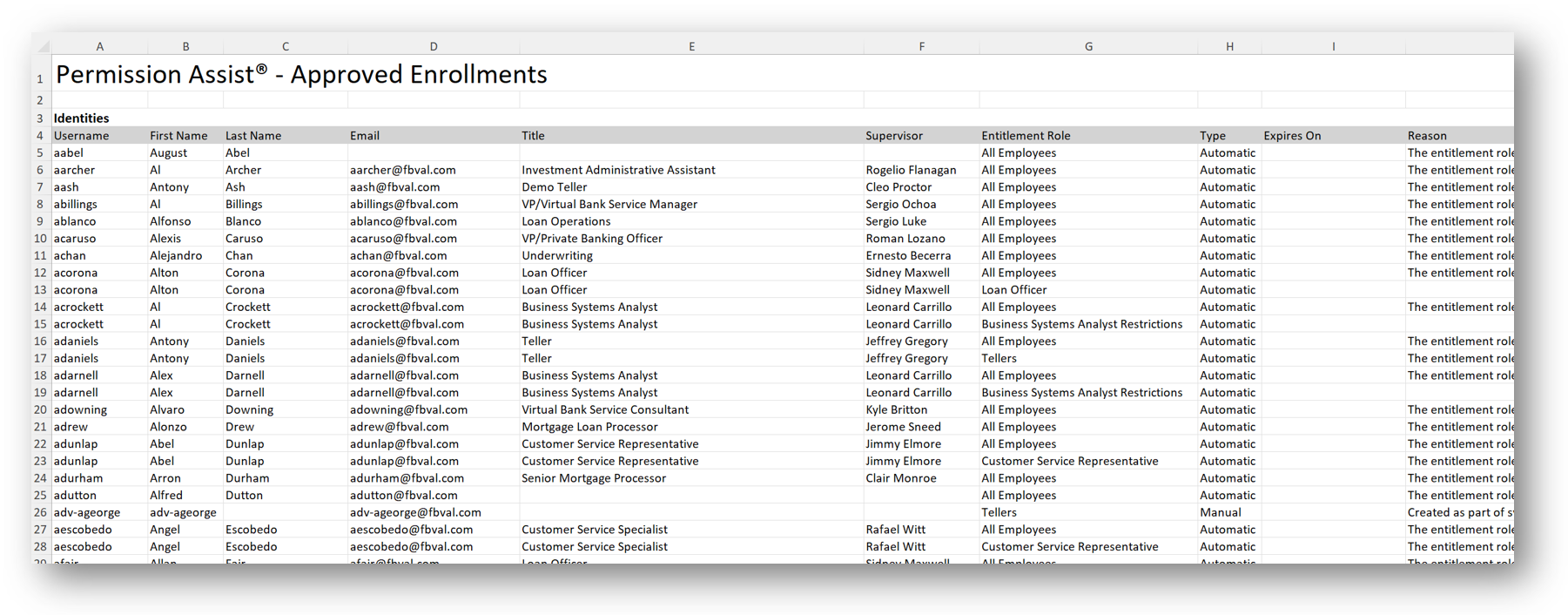Select email aarcher@fbval.com cell
1568x615 pixels.
click(x=402, y=170)
